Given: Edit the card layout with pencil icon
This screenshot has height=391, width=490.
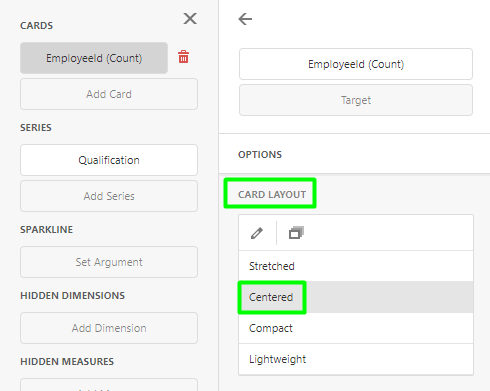Looking at the screenshot, I should tap(257, 233).
